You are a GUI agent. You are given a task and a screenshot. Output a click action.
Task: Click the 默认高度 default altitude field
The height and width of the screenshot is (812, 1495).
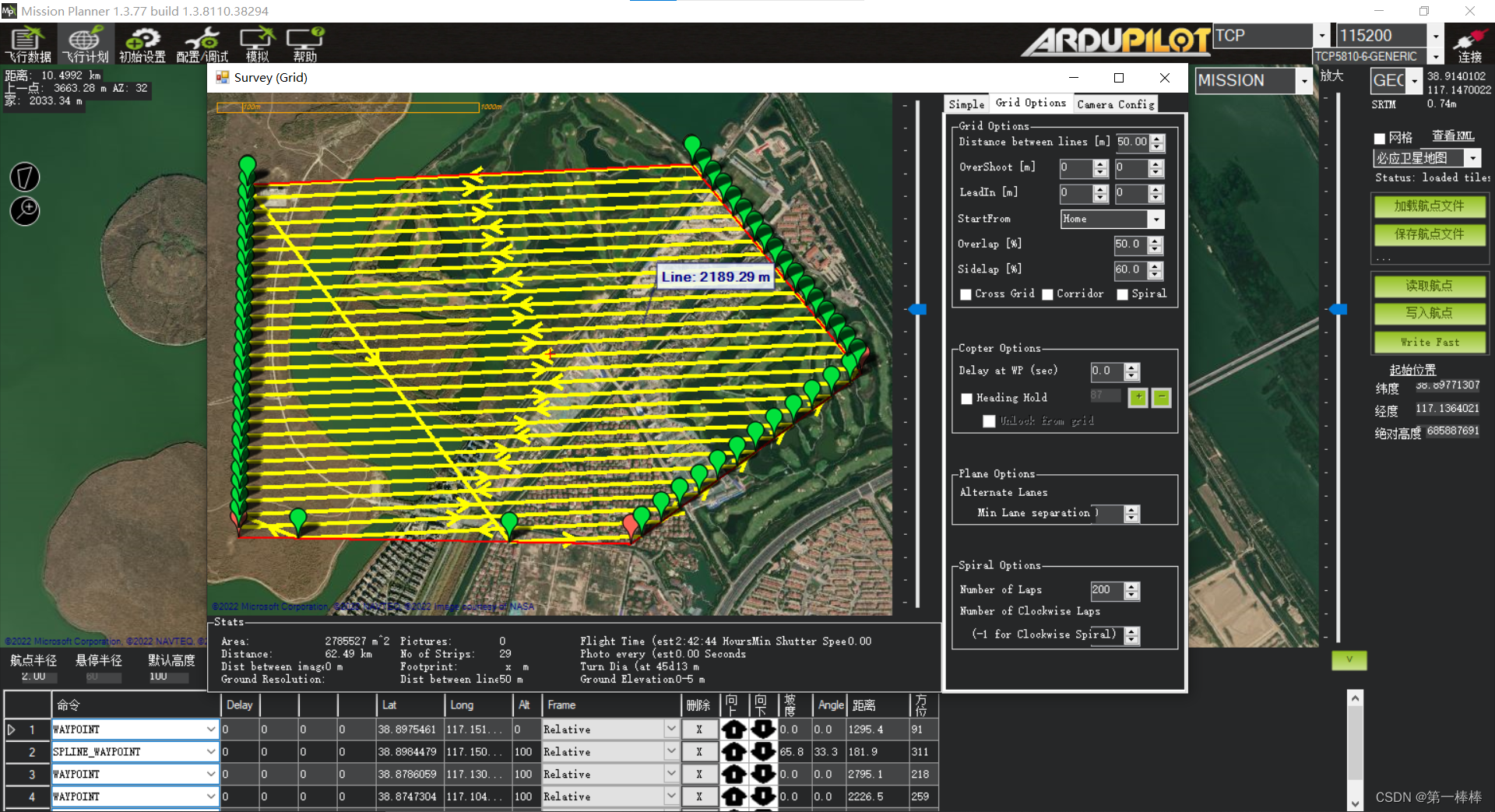tap(167, 677)
